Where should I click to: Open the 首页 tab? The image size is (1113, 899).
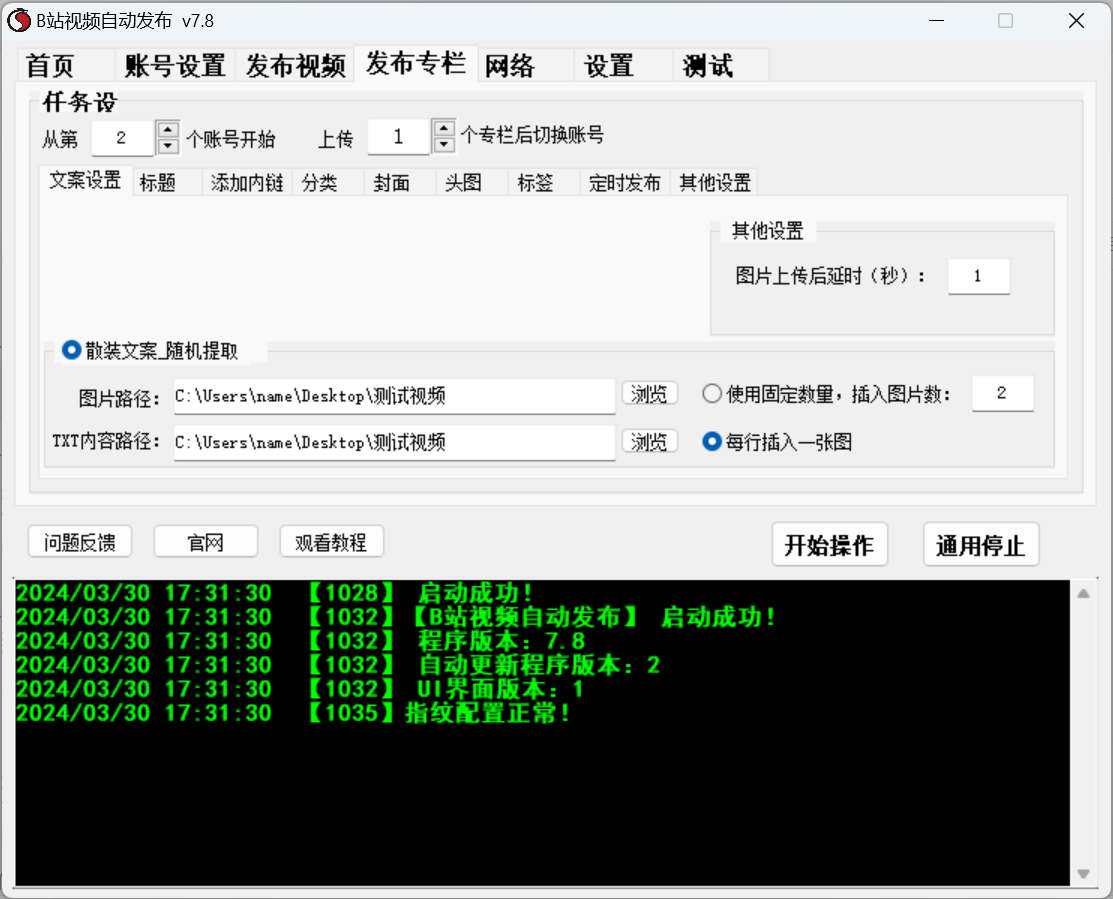click(x=65, y=66)
